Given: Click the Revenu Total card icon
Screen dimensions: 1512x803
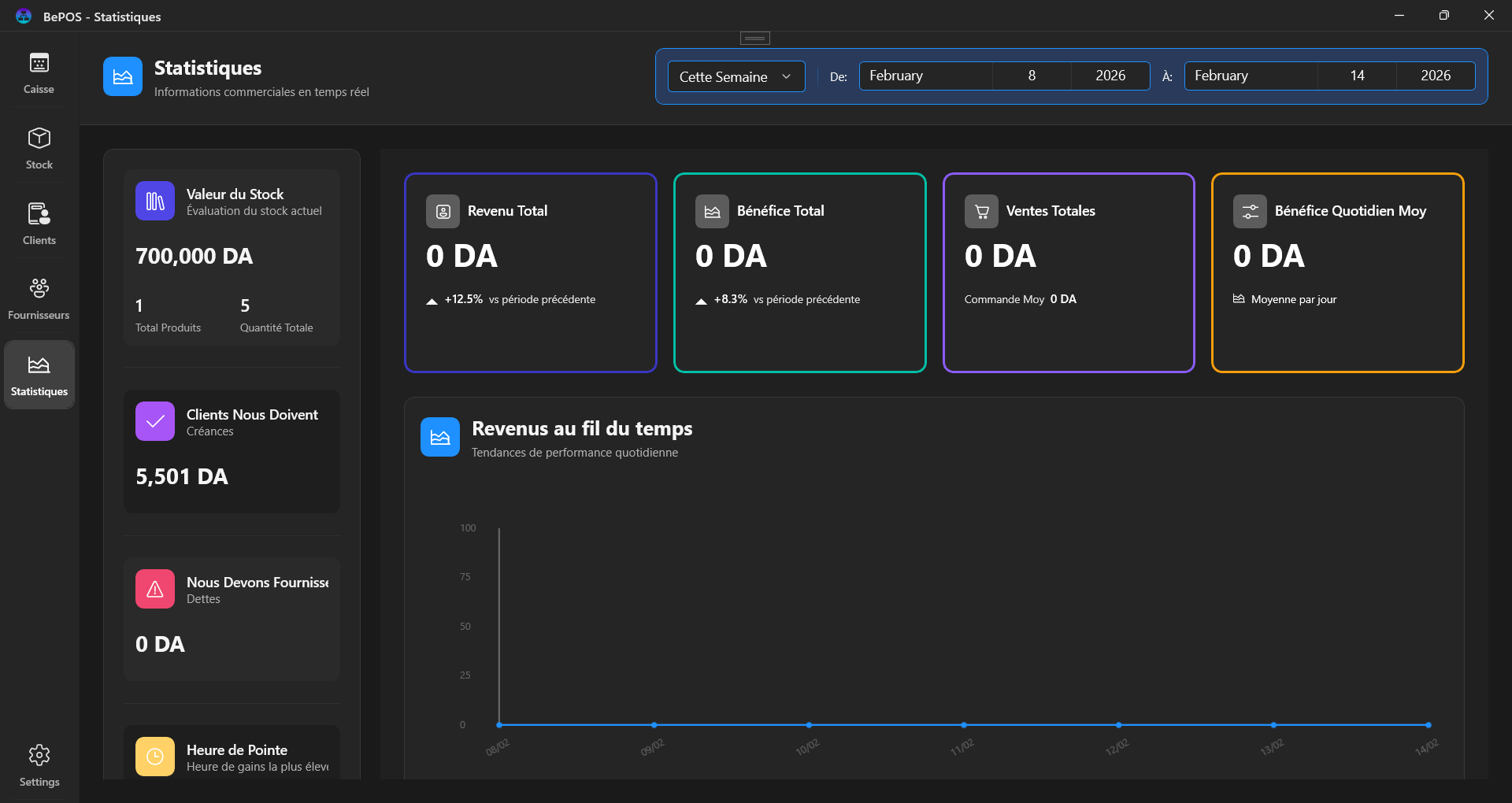Looking at the screenshot, I should click(443, 210).
